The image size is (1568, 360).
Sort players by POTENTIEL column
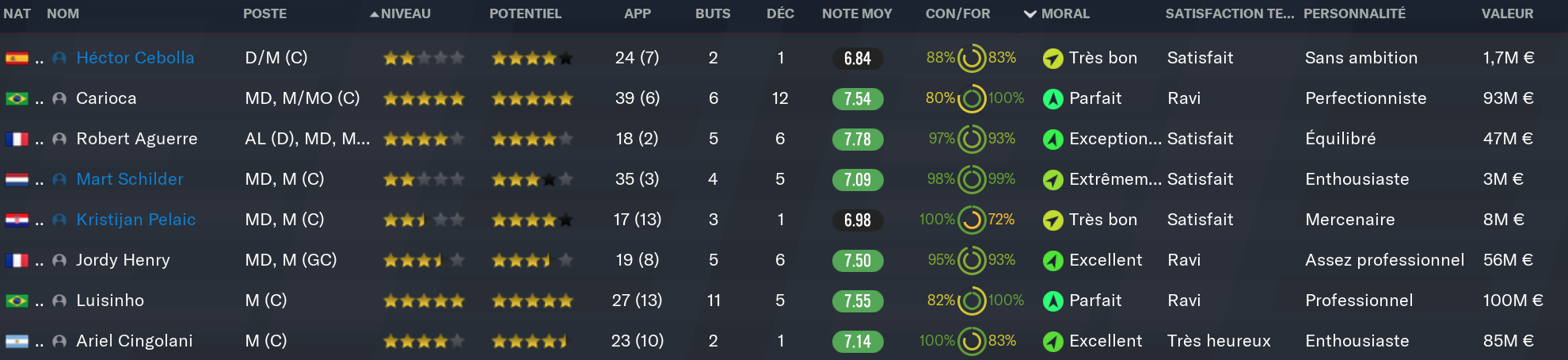[x=525, y=13]
